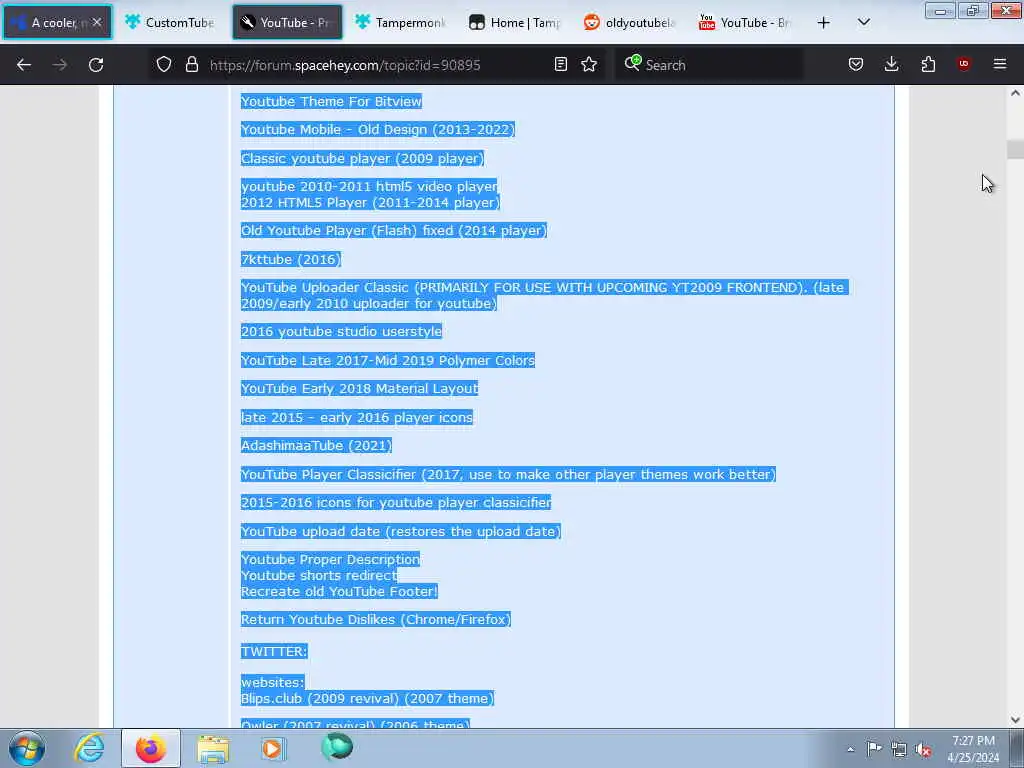Image resolution: width=1024 pixels, height=768 pixels.
Task: Open the downloads panel
Action: pyautogui.click(x=891, y=65)
